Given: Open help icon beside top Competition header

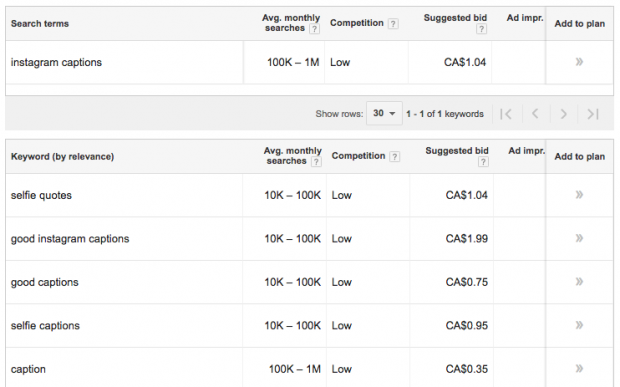Looking at the screenshot, I should [393, 24].
